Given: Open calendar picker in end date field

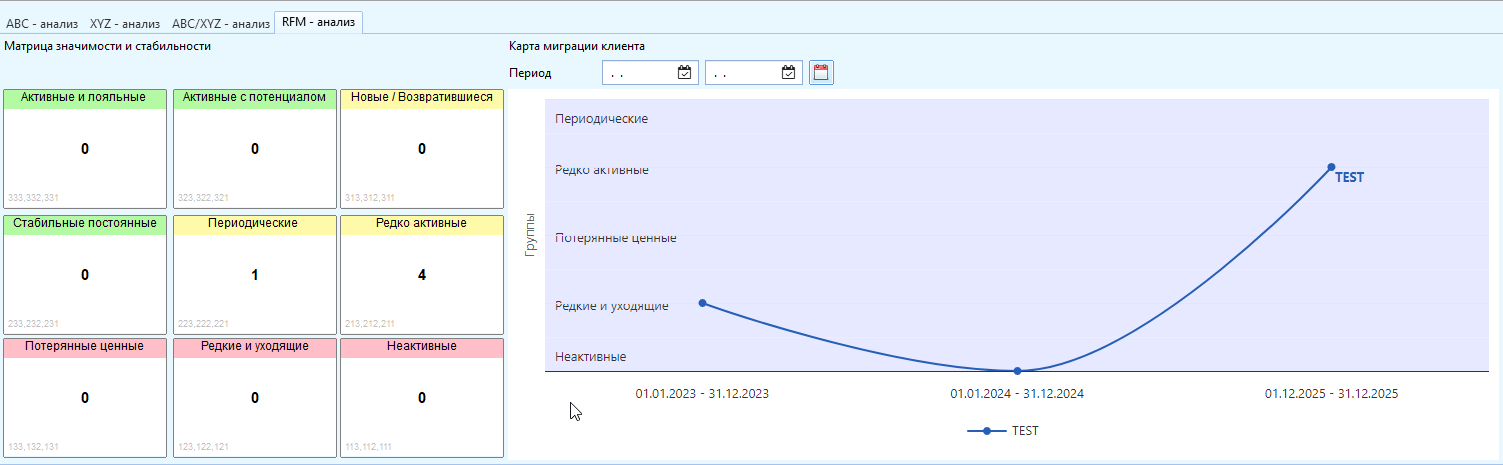Looking at the screenshot, I should [x=788, y=72].
